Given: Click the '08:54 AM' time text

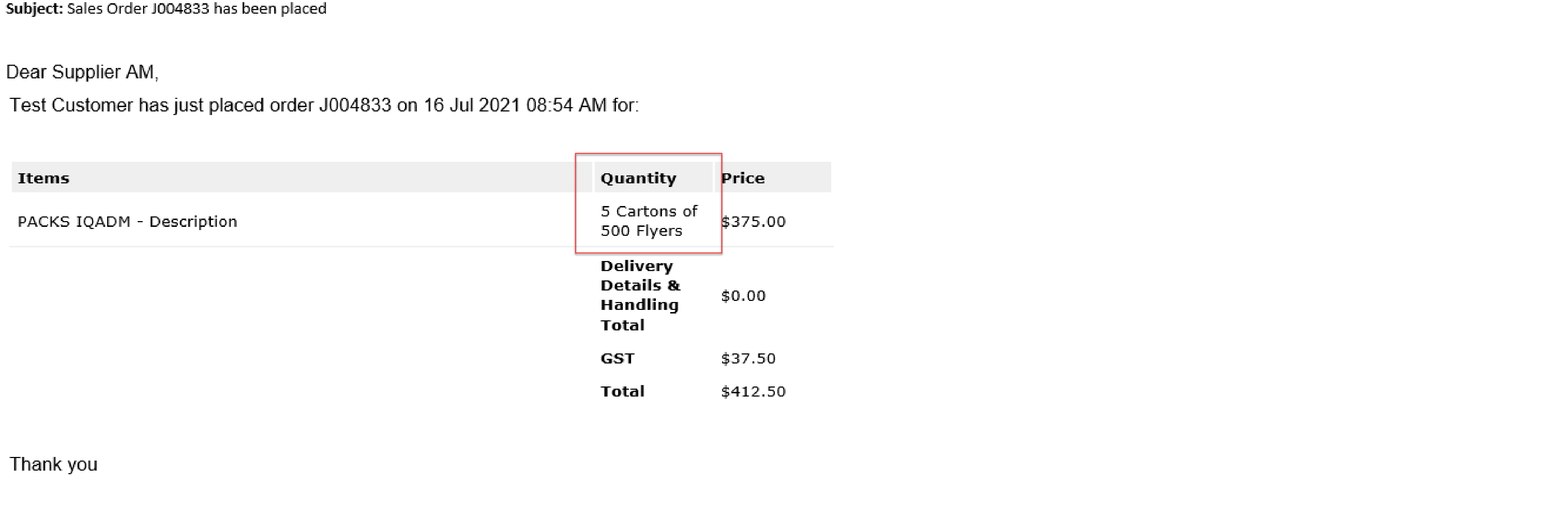Looking at the screenshot, I should [x=566, y=105].
